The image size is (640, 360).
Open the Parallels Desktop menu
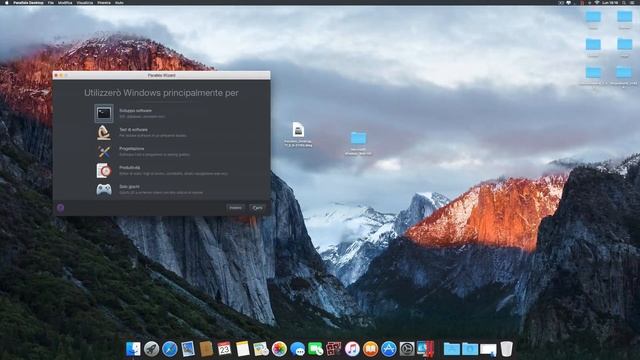point(28,2)
